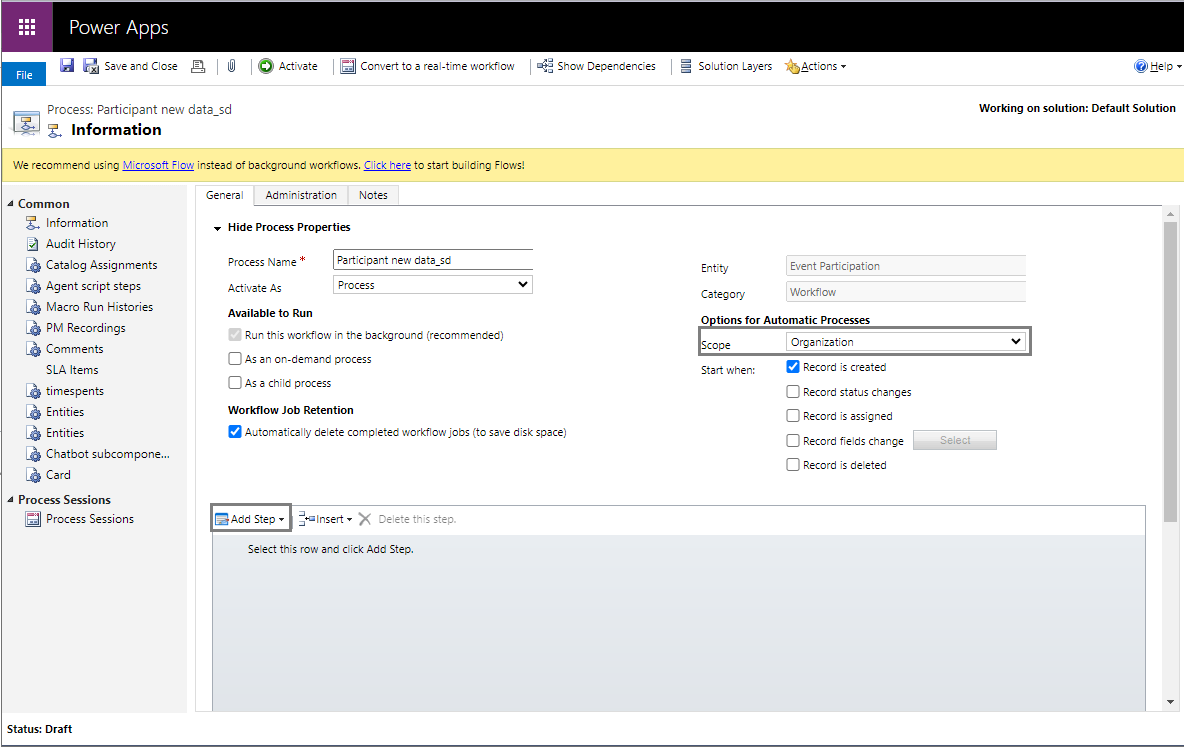1184x747 pixels.
Task: Check 'Record status changes' checkbox
Action: pyautogui.click(x=793, y=392)
